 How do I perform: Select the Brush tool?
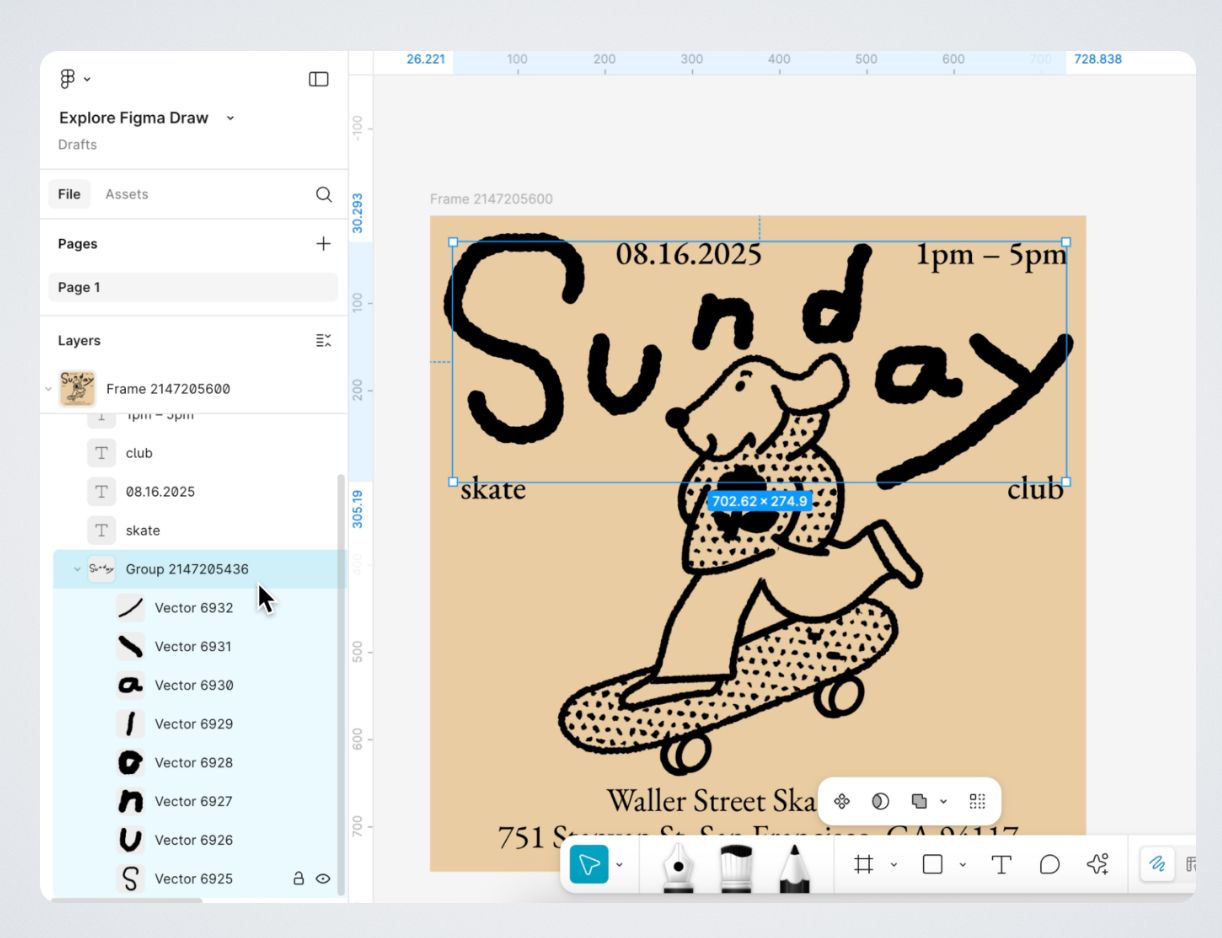click(x=736, y=866)
